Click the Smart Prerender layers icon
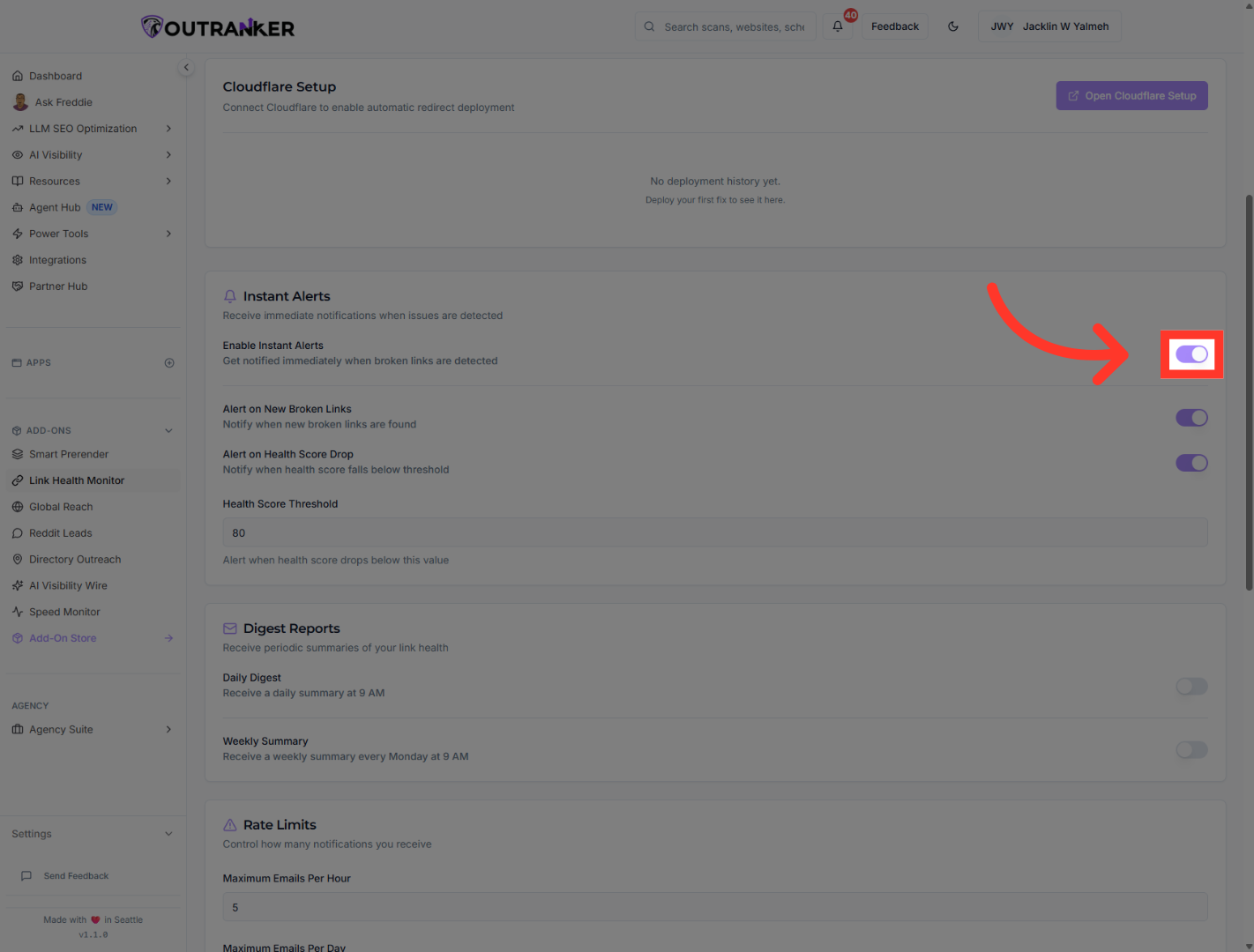The image size is (1254, 952). (18, 455)
